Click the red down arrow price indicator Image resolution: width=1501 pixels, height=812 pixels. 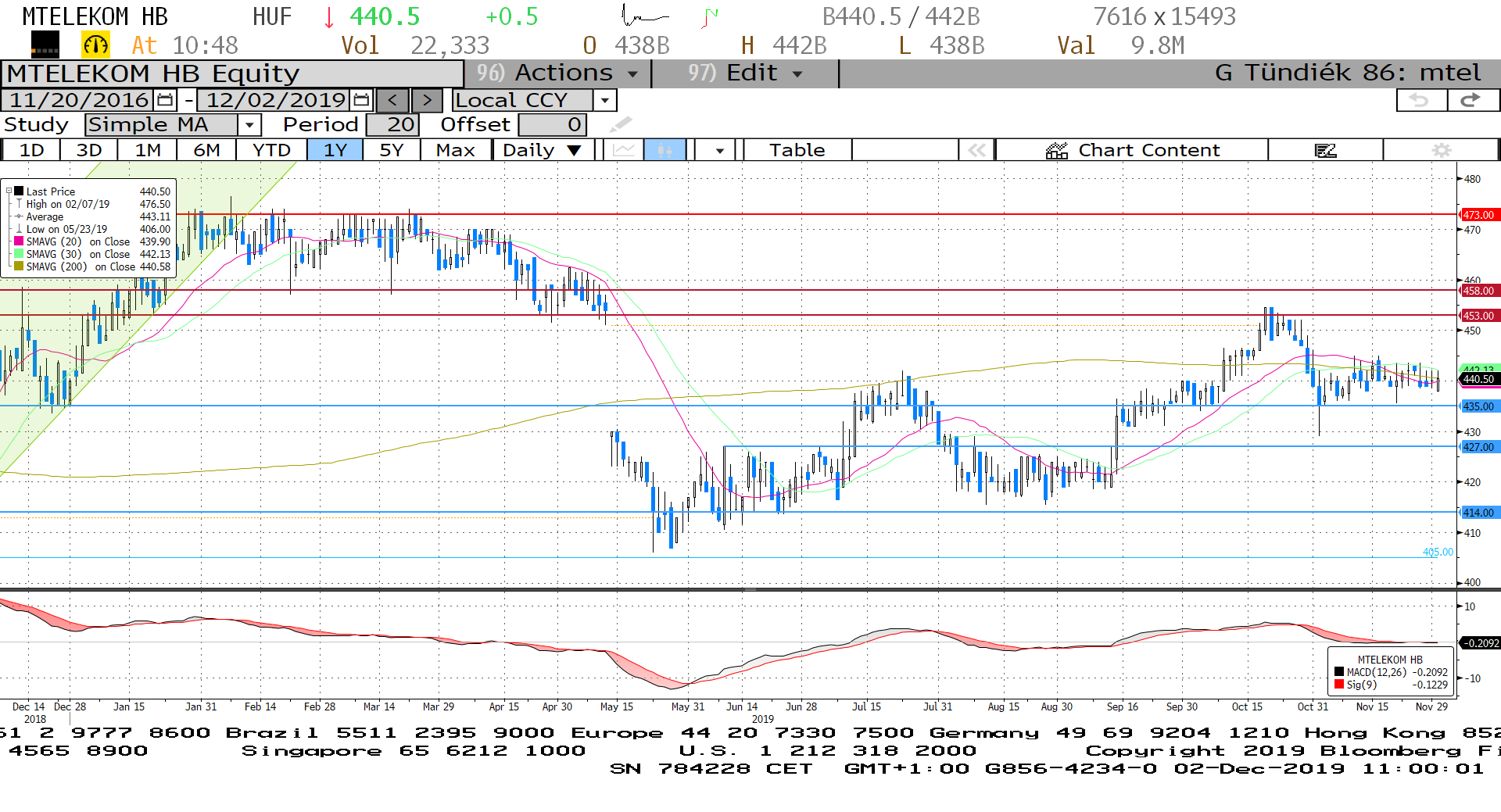point(328,16)
